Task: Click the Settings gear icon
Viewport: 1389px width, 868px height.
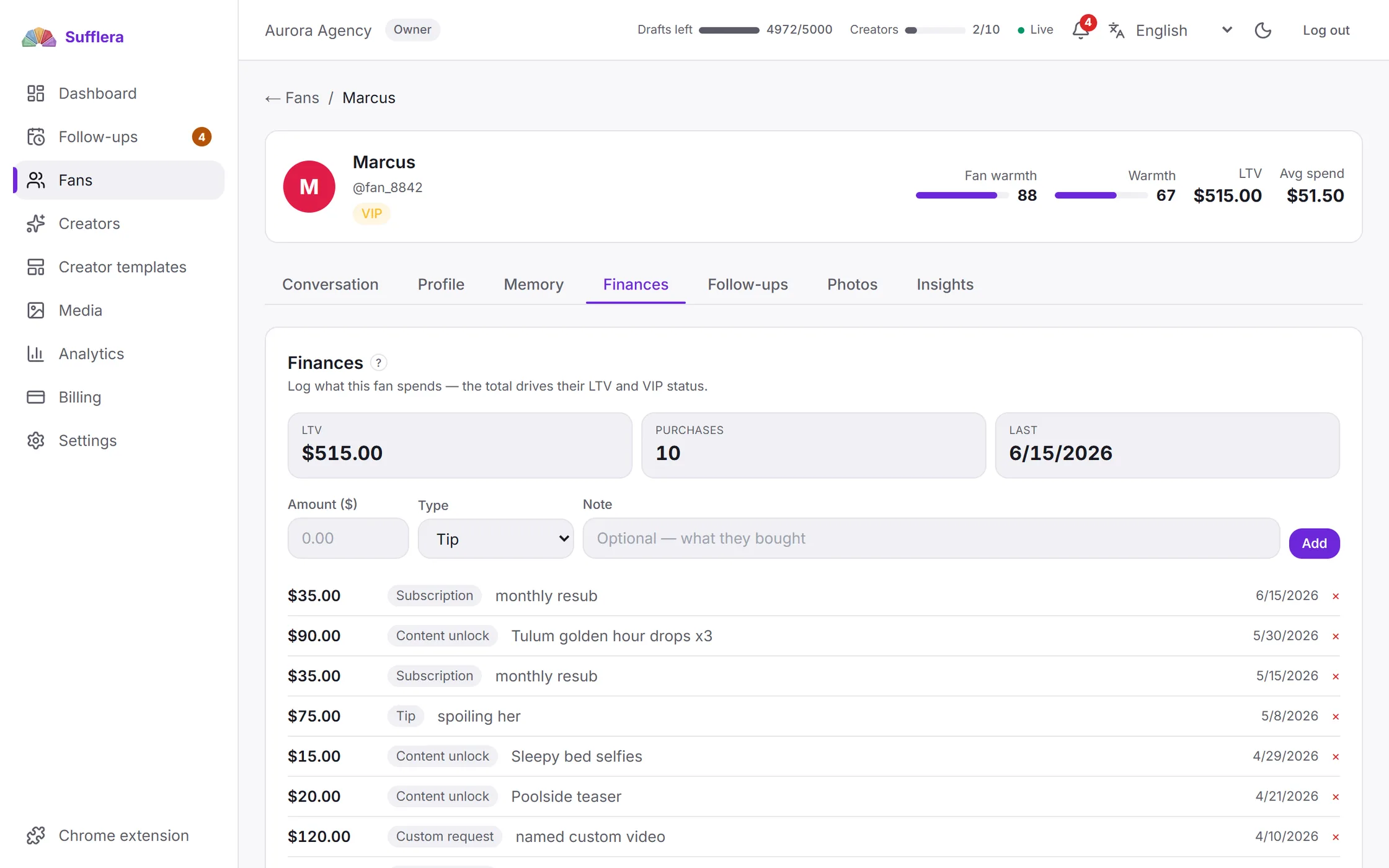Action: (x=36, y=441)
